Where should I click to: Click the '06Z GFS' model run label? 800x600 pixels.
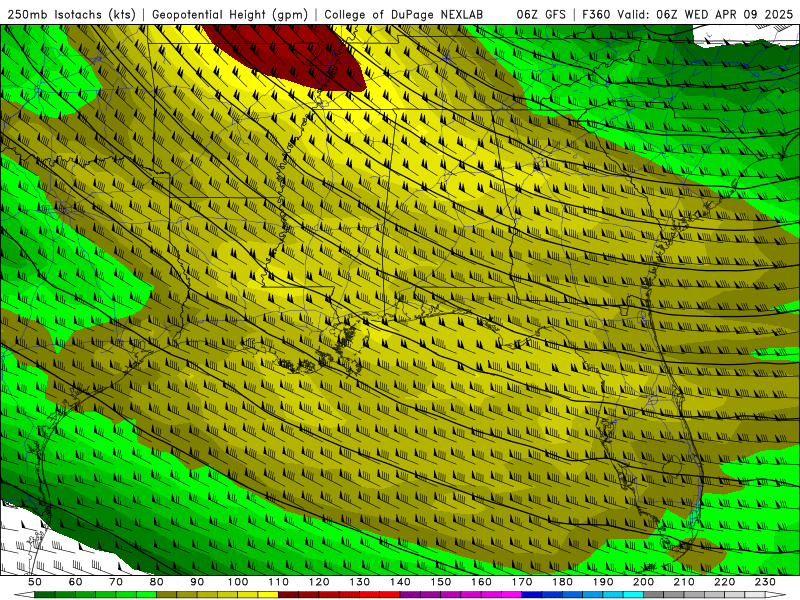pos(541,15)
